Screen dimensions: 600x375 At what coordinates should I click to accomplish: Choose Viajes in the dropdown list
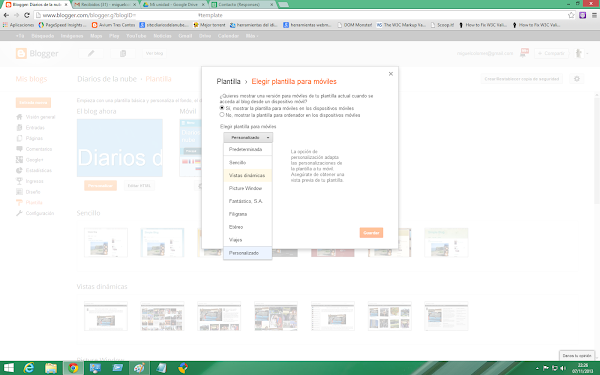(248, 240)
